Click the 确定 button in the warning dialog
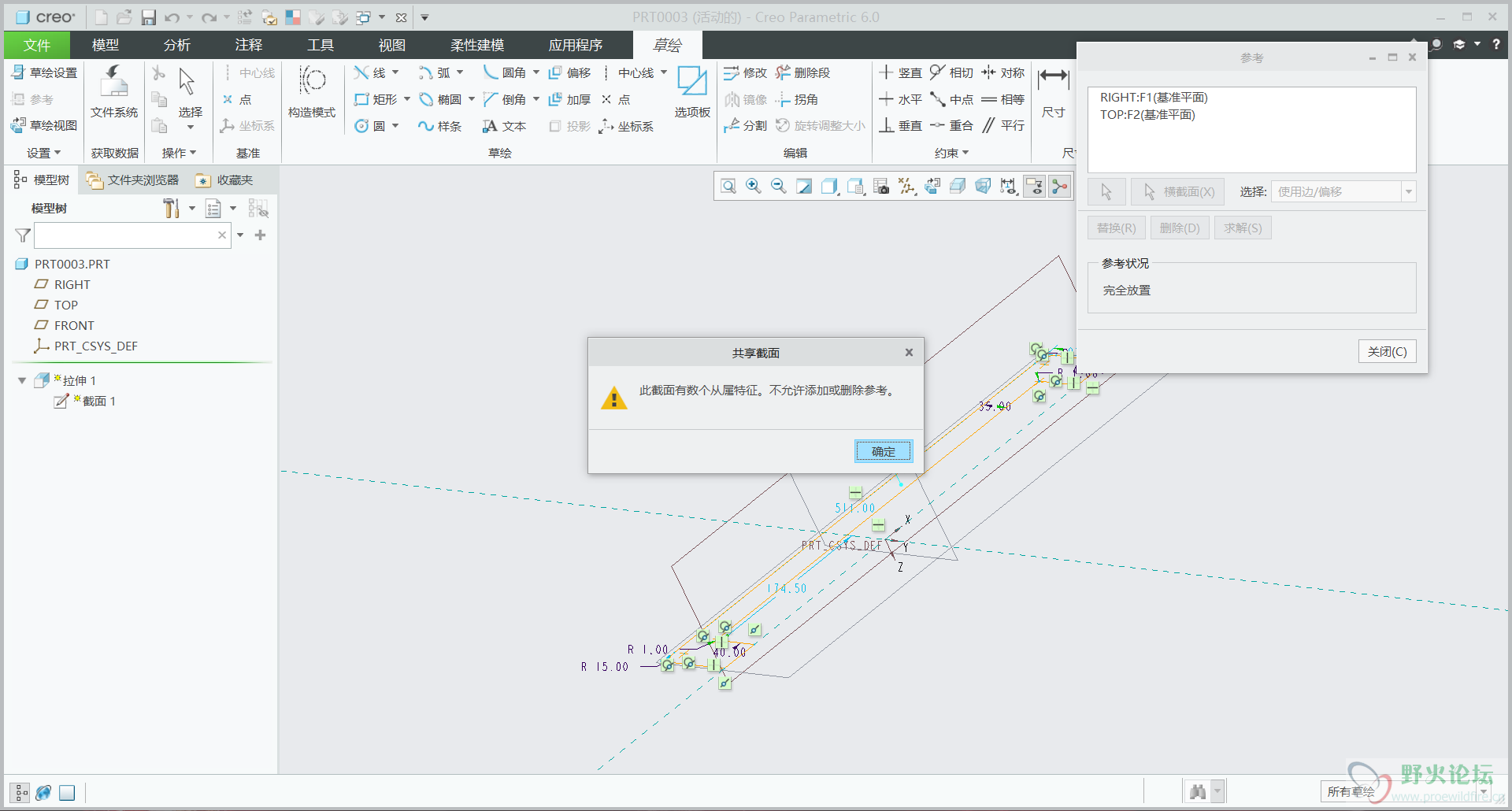Viewport: 1512px width, 811px height. 883,451
